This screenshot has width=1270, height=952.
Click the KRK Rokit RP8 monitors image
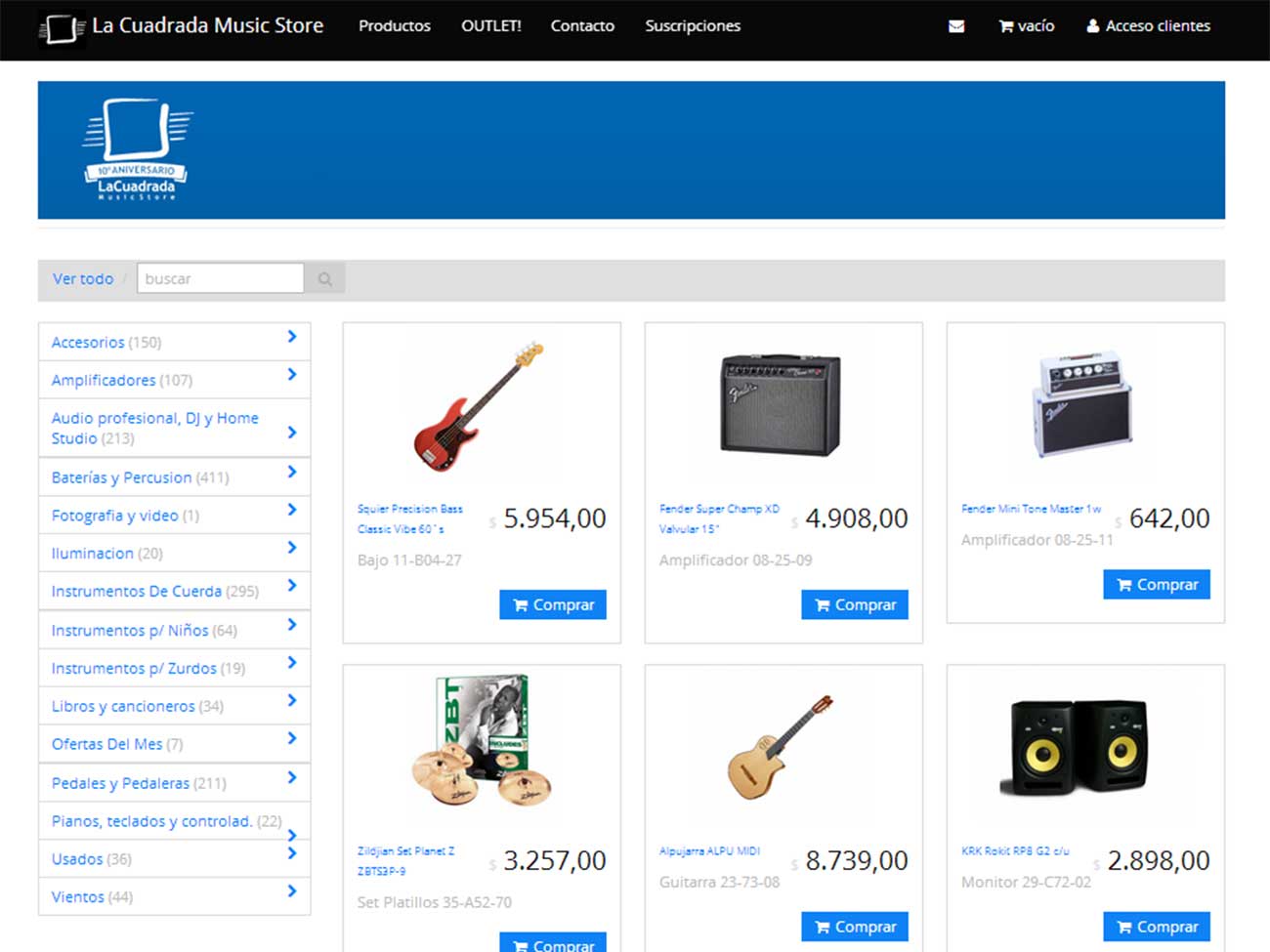tap(1075, 747)
